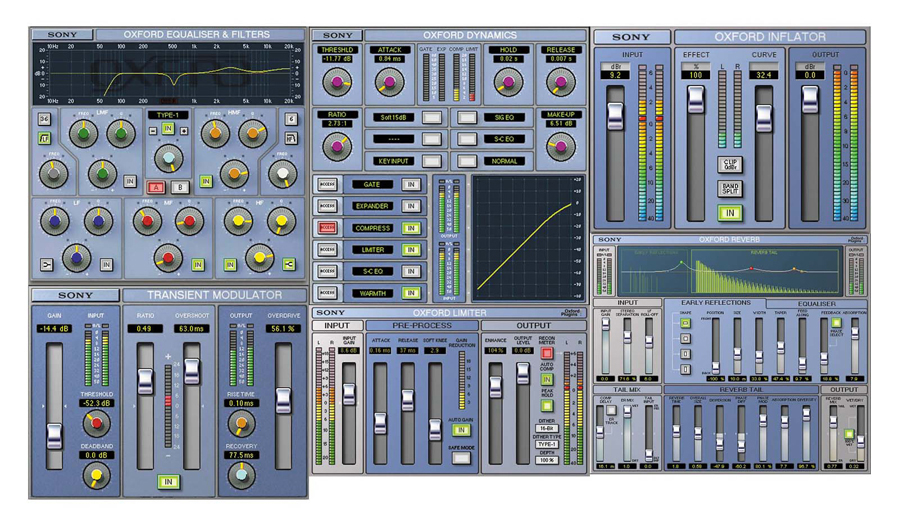Viewport: 900px width, 518px height.
Task: Click the Gate Access button in Dynamics
Action: (327, 184)
